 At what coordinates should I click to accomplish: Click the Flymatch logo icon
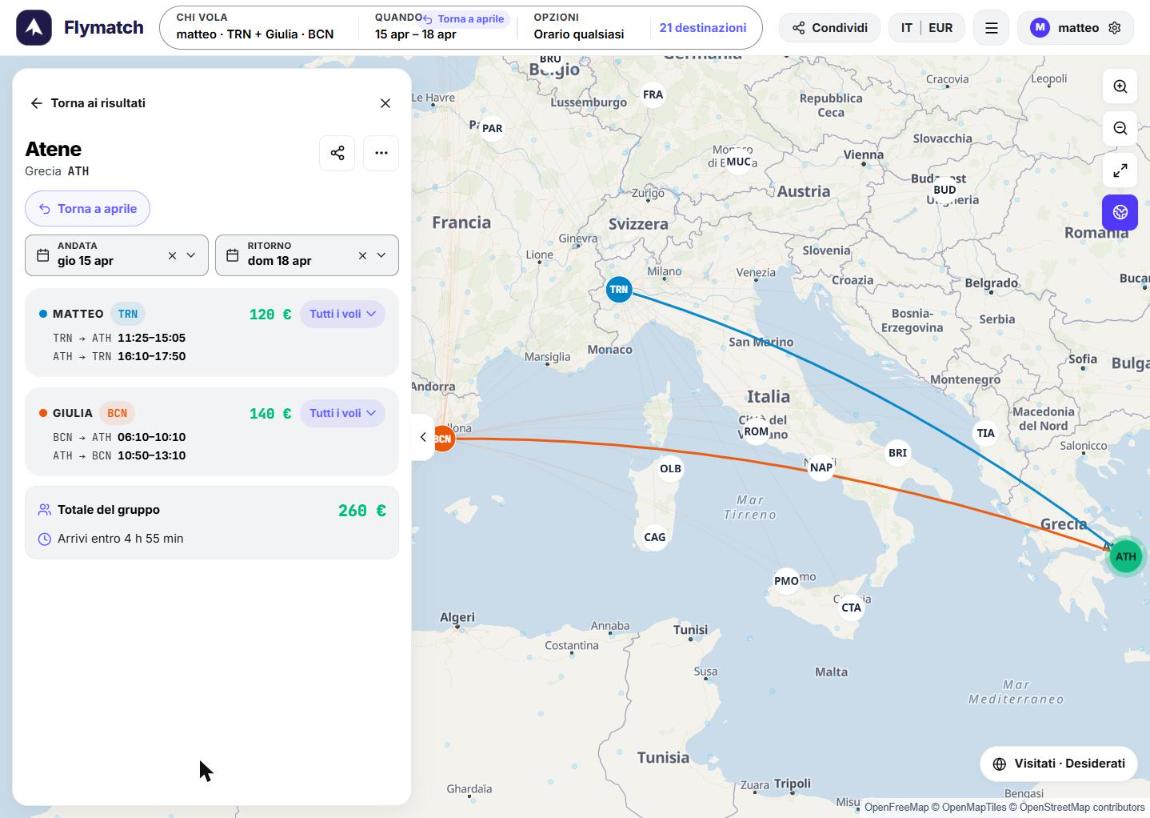point(34,28)
